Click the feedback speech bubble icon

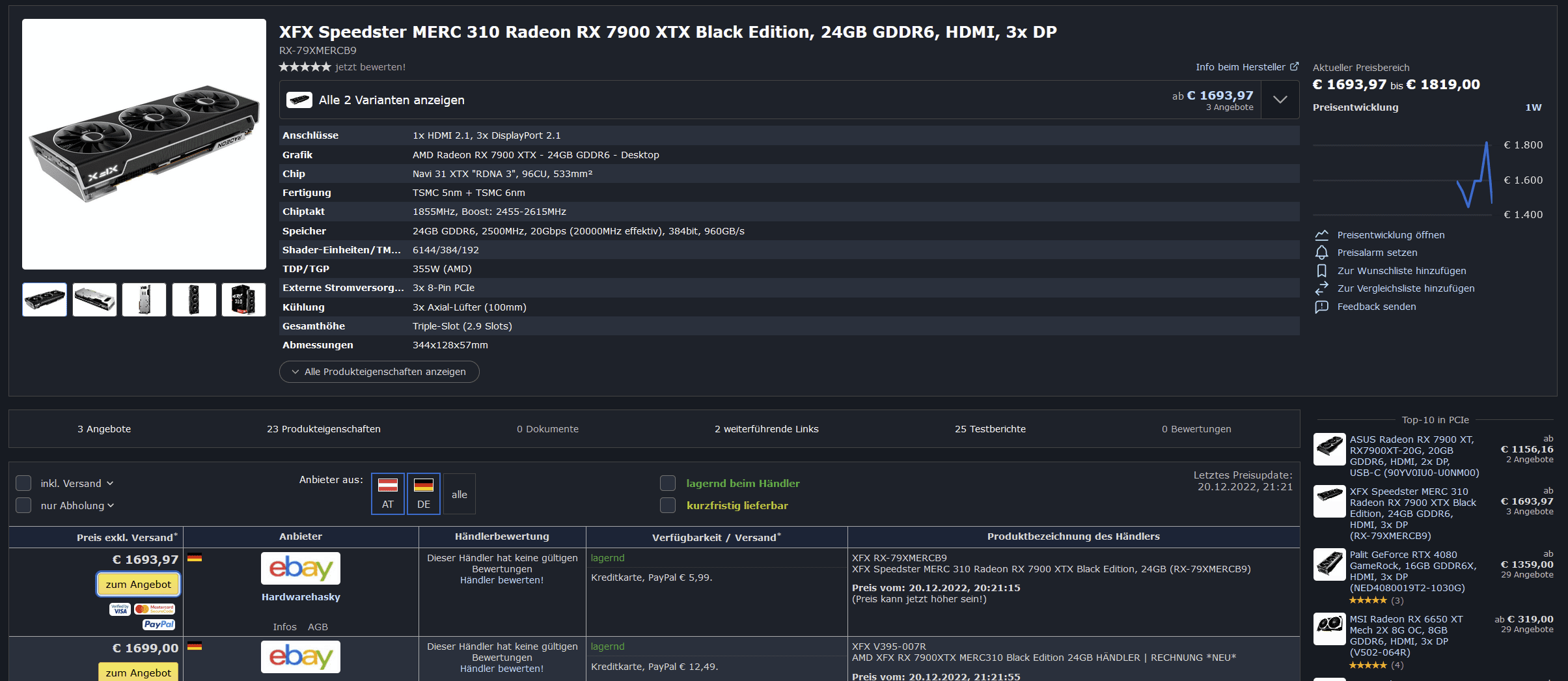click(1321, 307)
